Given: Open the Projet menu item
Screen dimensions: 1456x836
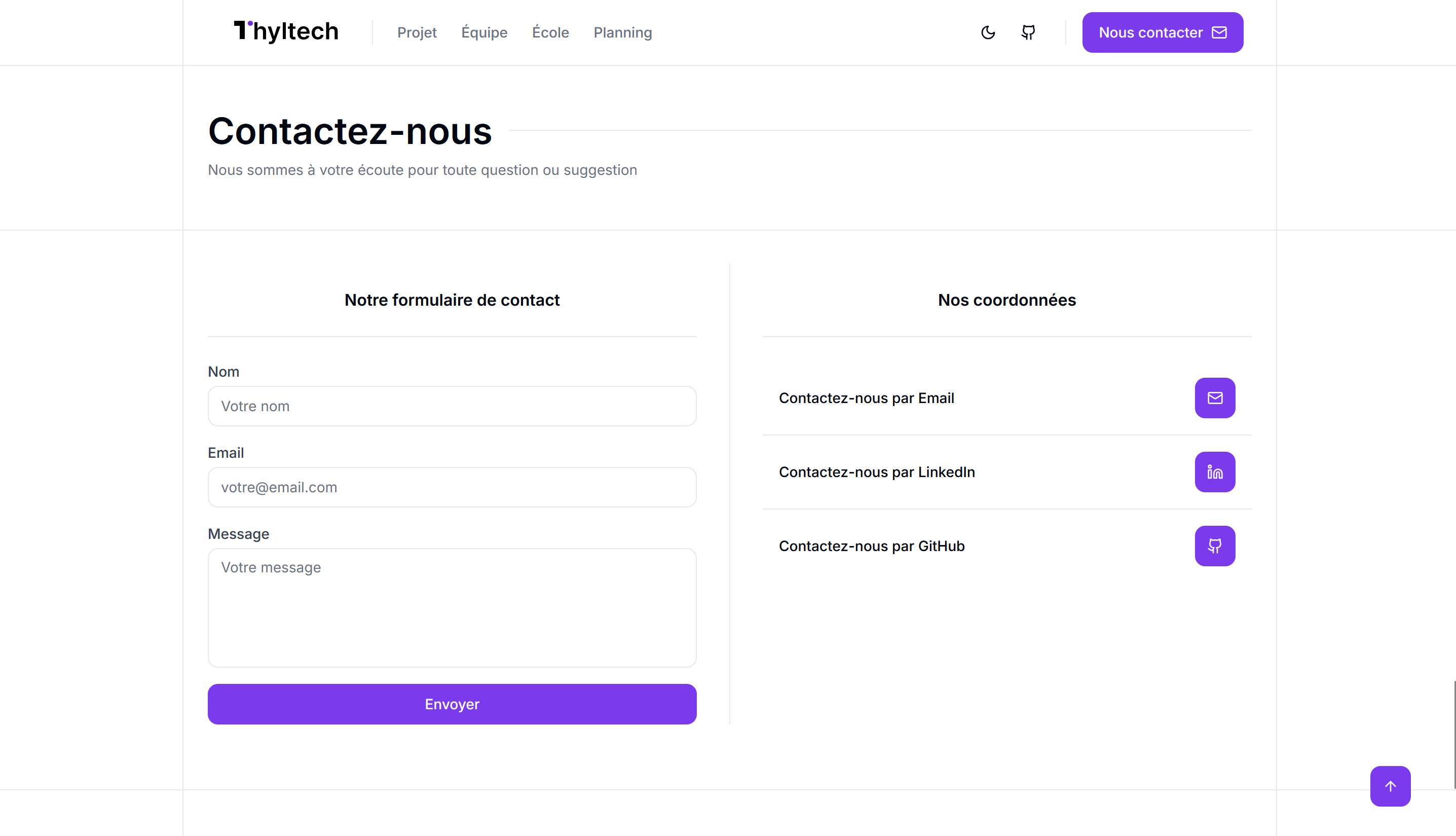Looking at the screenshot, I should click(x=417, y=33).
